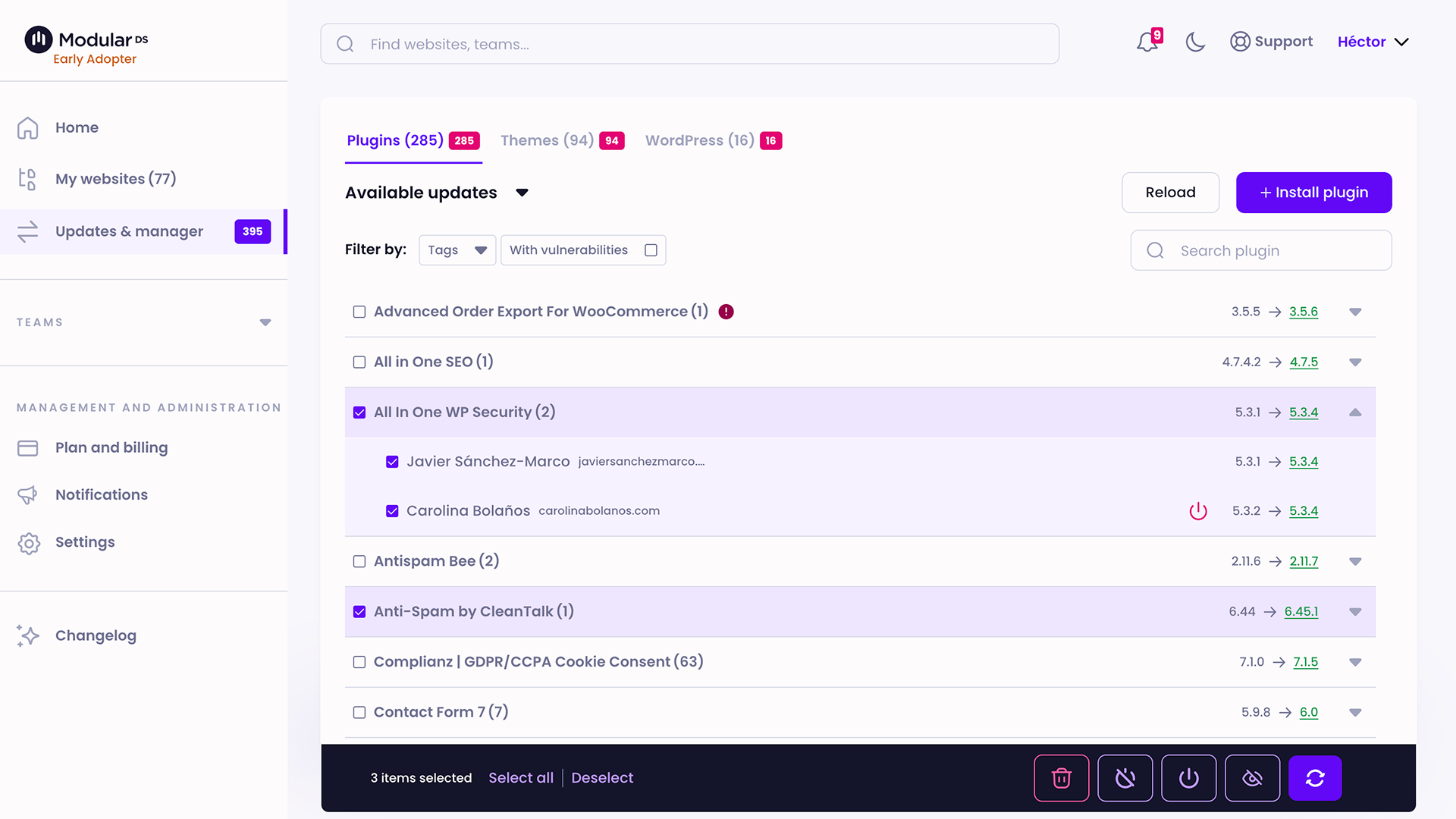Click the Reload button
The width and height of the screenshot is (1456, 819).
pos(1170,192)
